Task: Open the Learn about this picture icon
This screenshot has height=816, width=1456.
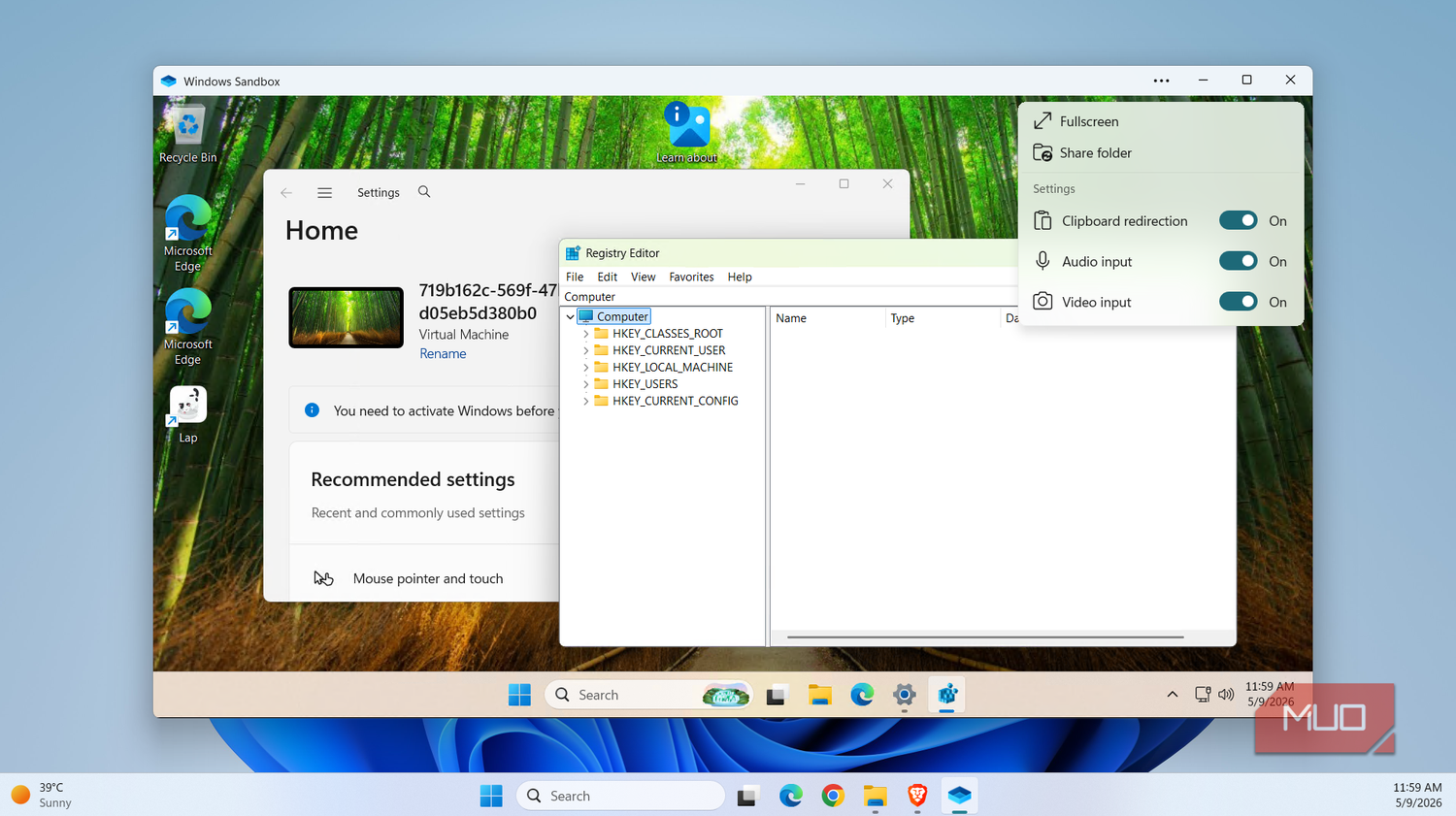Action: pos(686,132)
